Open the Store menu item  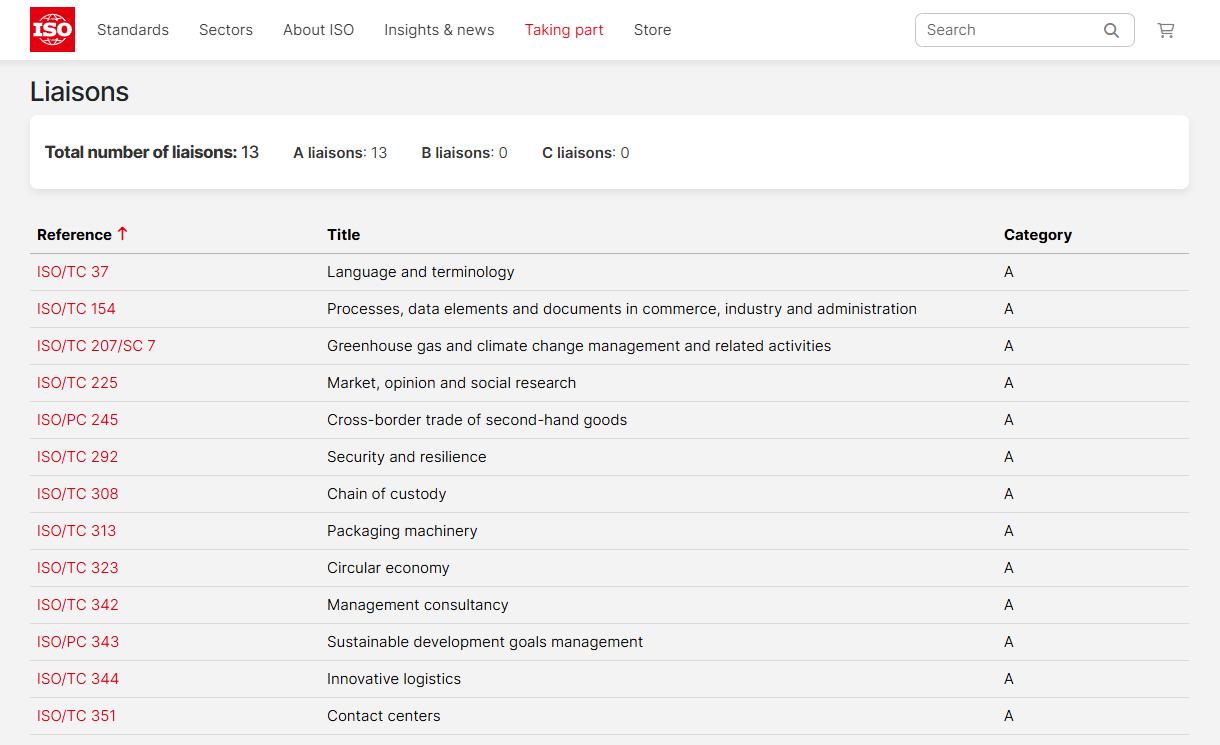[x=652, y=30]
